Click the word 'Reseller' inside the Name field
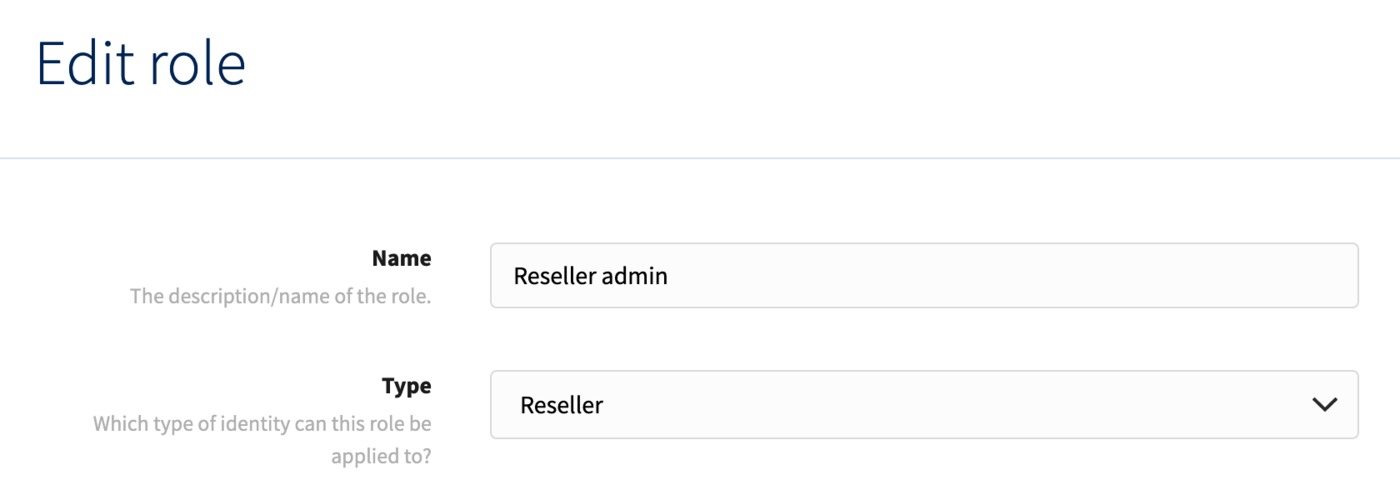1400x495 pixels. coord(554,276)
